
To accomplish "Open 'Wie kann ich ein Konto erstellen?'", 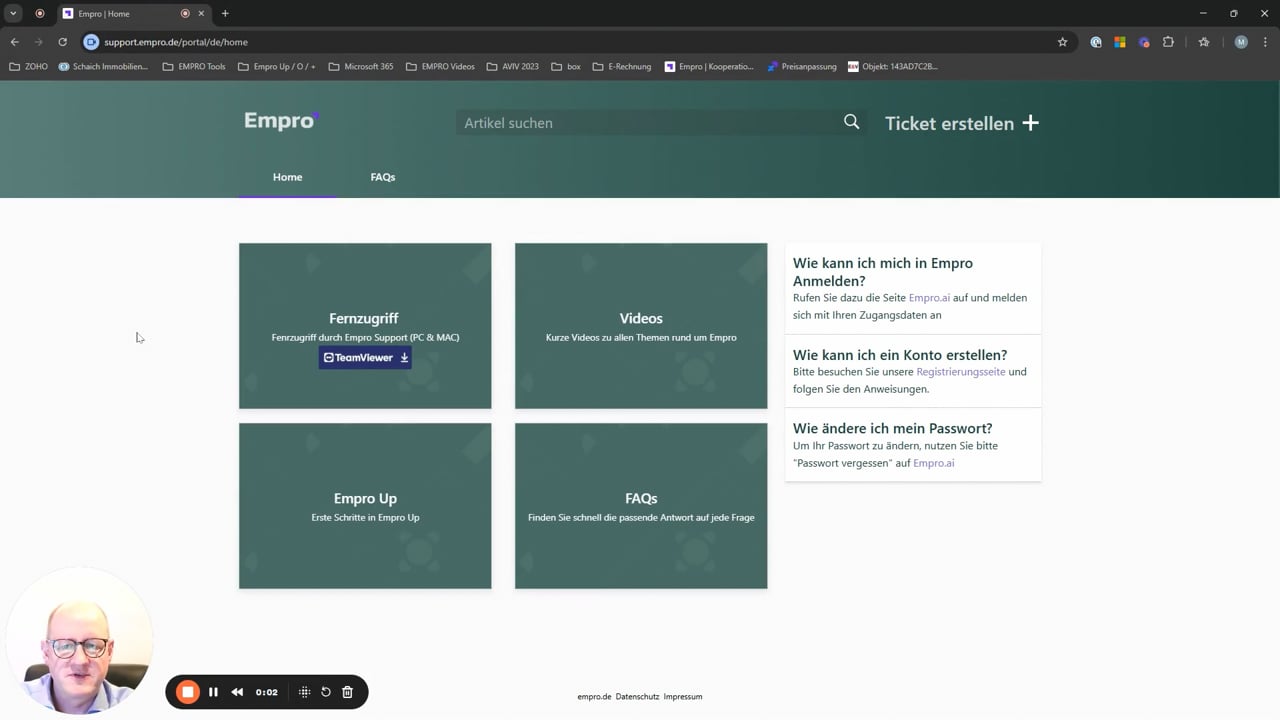I will tap(900, 355).
